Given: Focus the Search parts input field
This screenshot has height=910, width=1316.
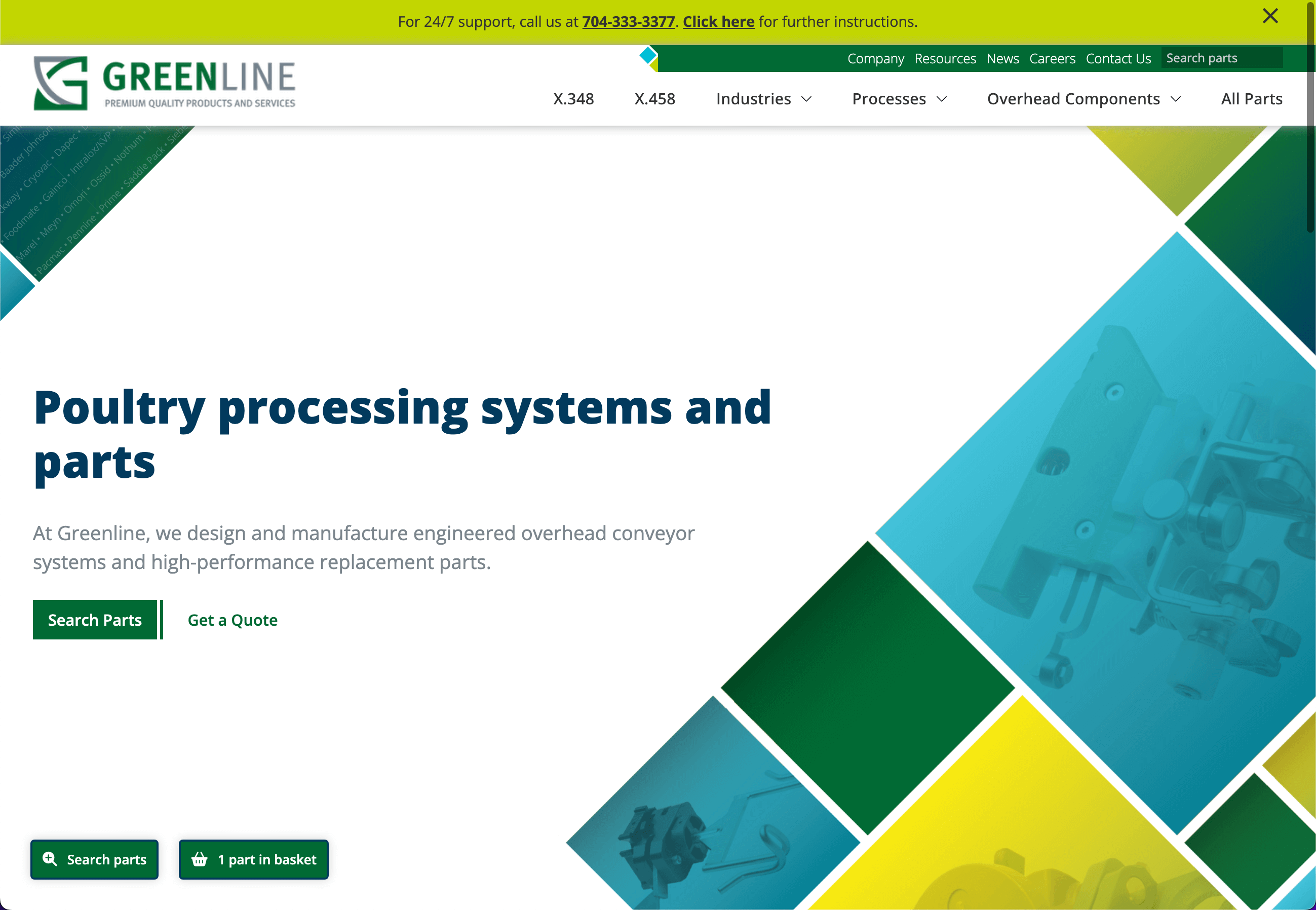Looking at the screenshot, I should 1221,58.
